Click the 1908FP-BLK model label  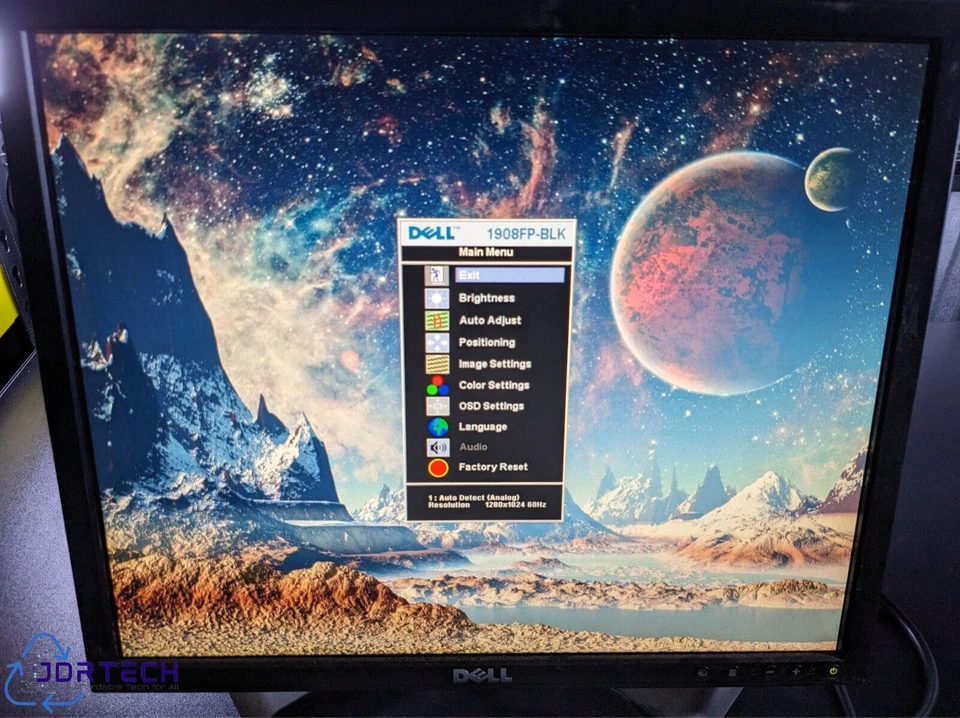click(x=526, y=230)
